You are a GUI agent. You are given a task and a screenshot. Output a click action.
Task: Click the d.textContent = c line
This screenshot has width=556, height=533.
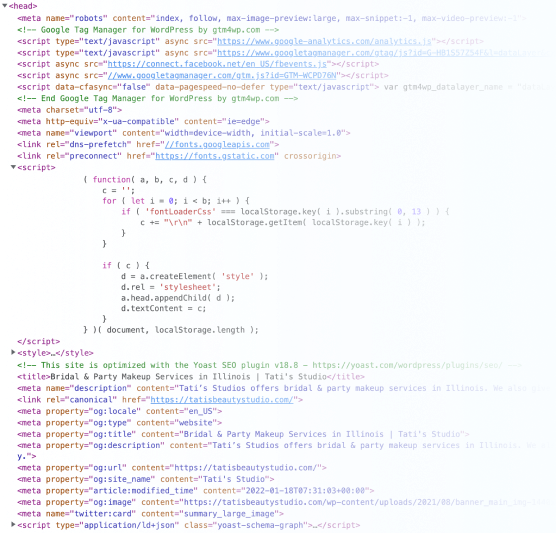pos(163,309)
